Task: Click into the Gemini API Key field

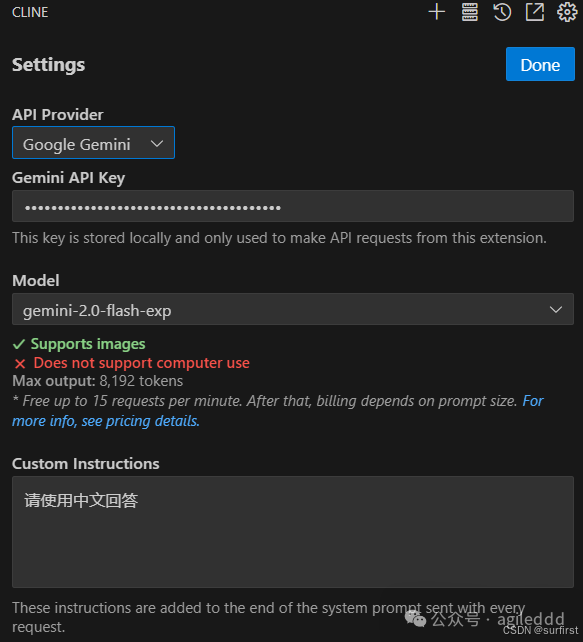Action: coord(293,206)
